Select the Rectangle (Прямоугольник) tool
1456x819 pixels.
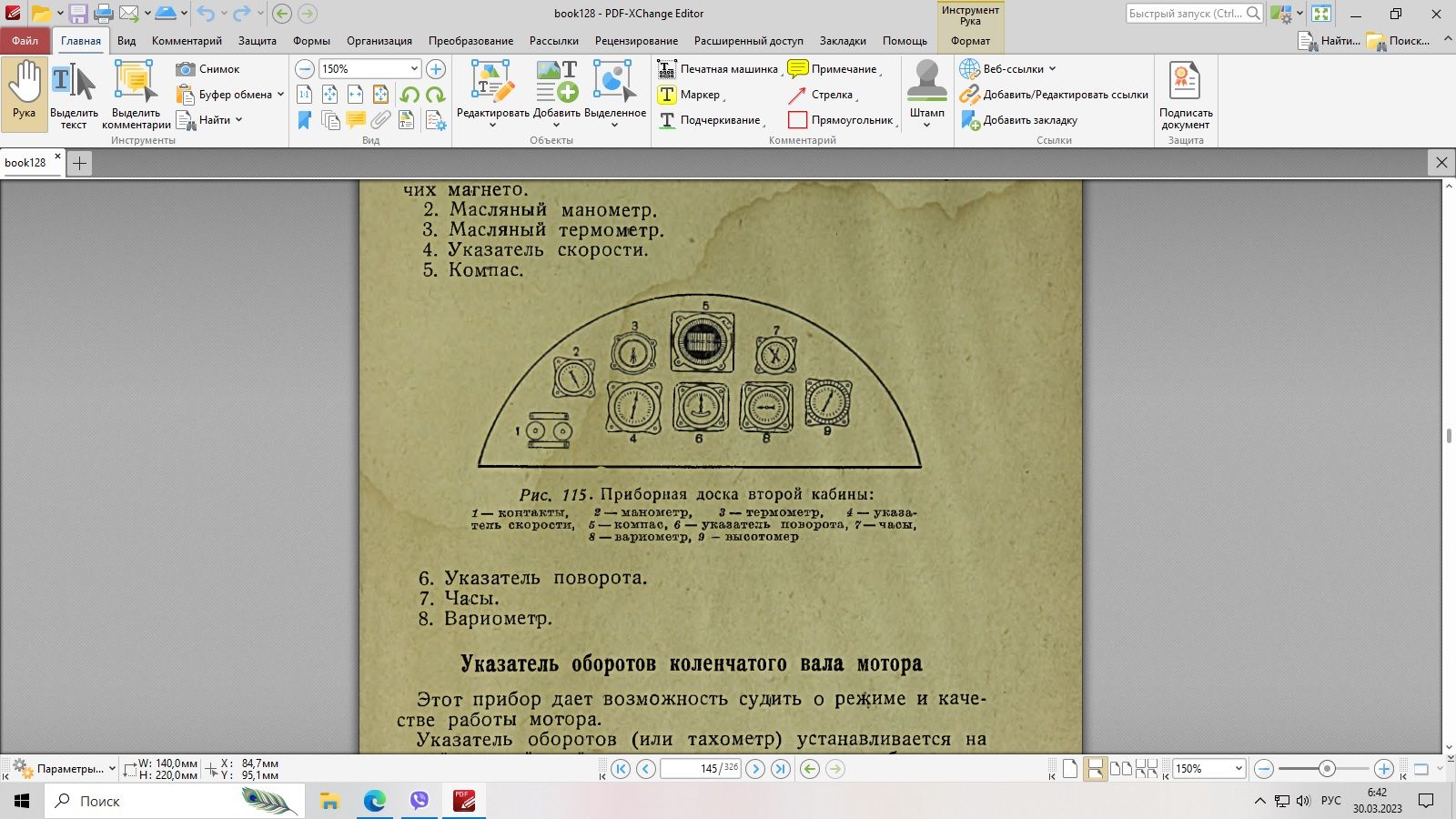coord(843,120)
